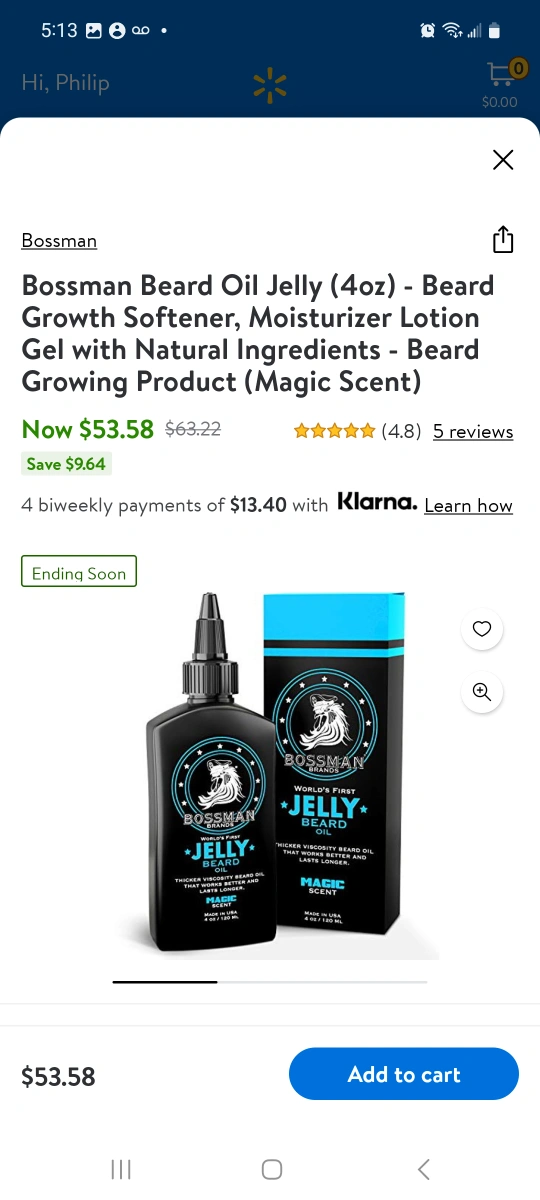The image size is (540, 1200).
Task: Tap the Ending Soon badge
Action: pyautogui.click(x=79, y=572)
